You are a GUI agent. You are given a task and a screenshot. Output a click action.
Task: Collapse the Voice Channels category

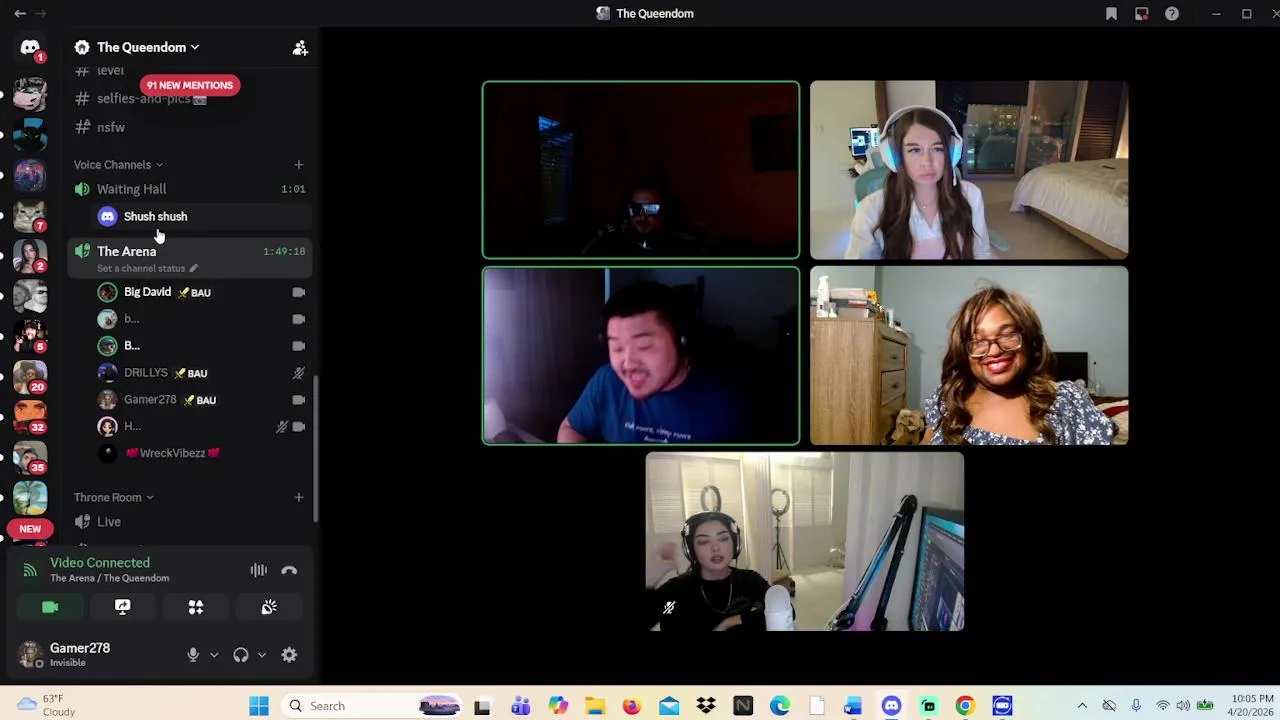117,164
